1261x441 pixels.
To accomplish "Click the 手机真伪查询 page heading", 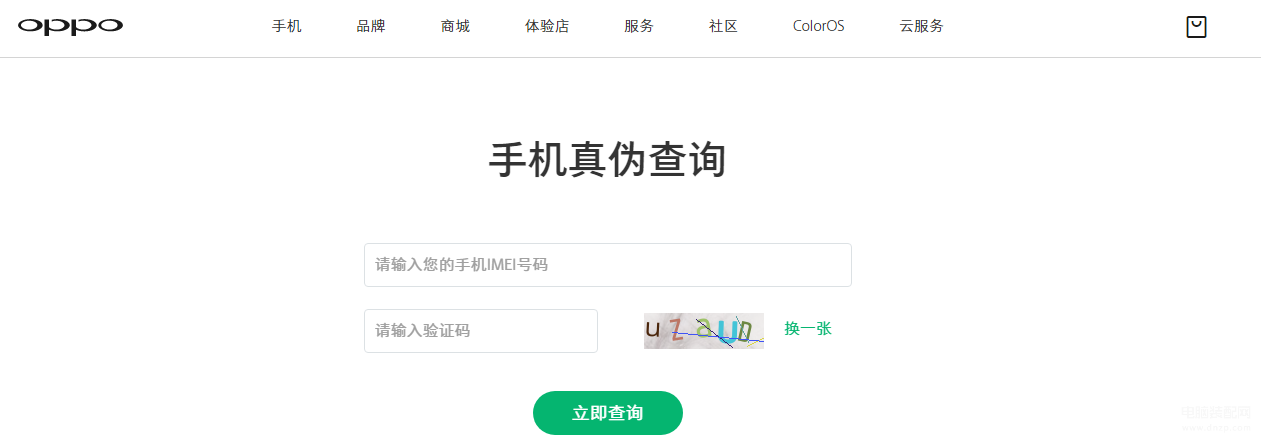I will pyautogui.click(x=608, y=160).
